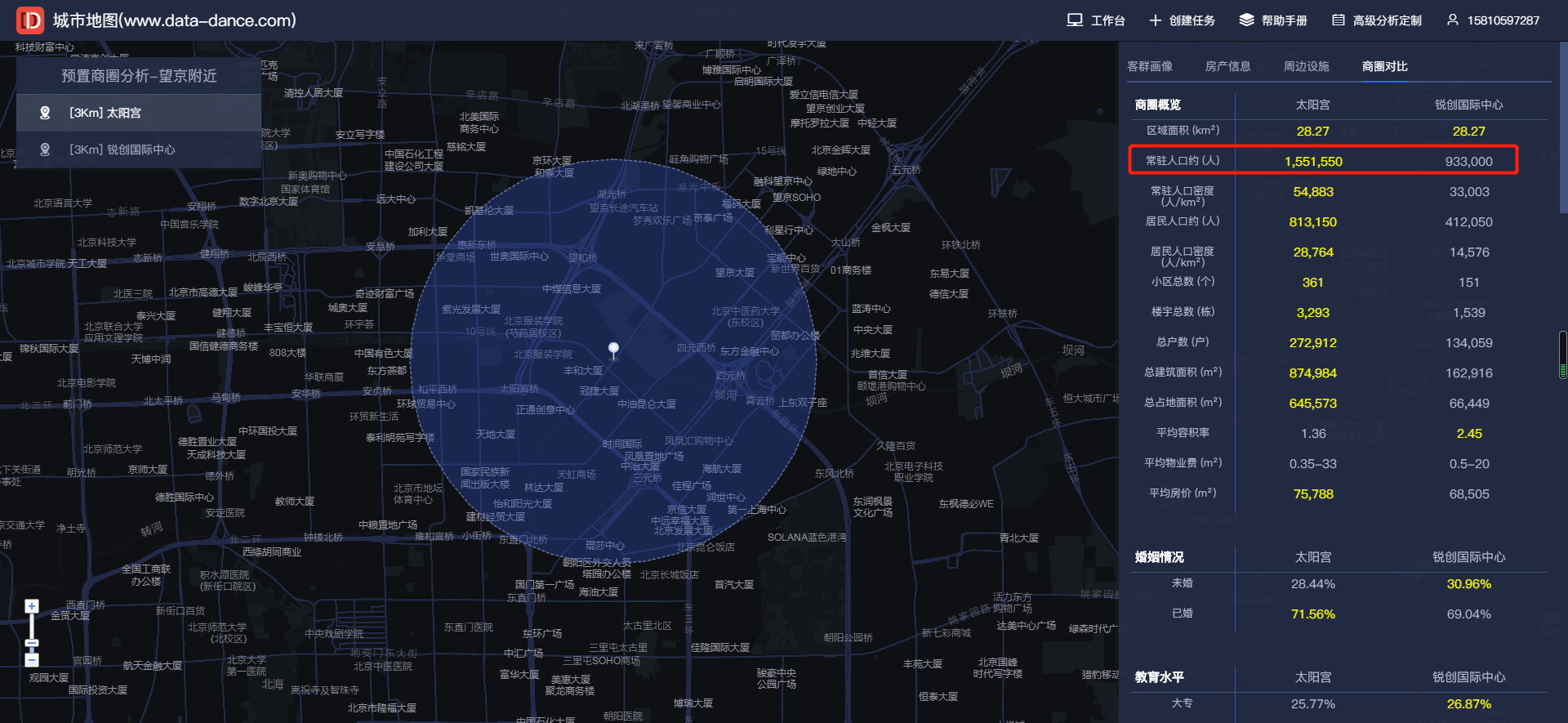Viewport: 1568px width, 723px height.
Task: Click the 预置商圈分析-望京附近 panel header
Action: coord(139,76)
